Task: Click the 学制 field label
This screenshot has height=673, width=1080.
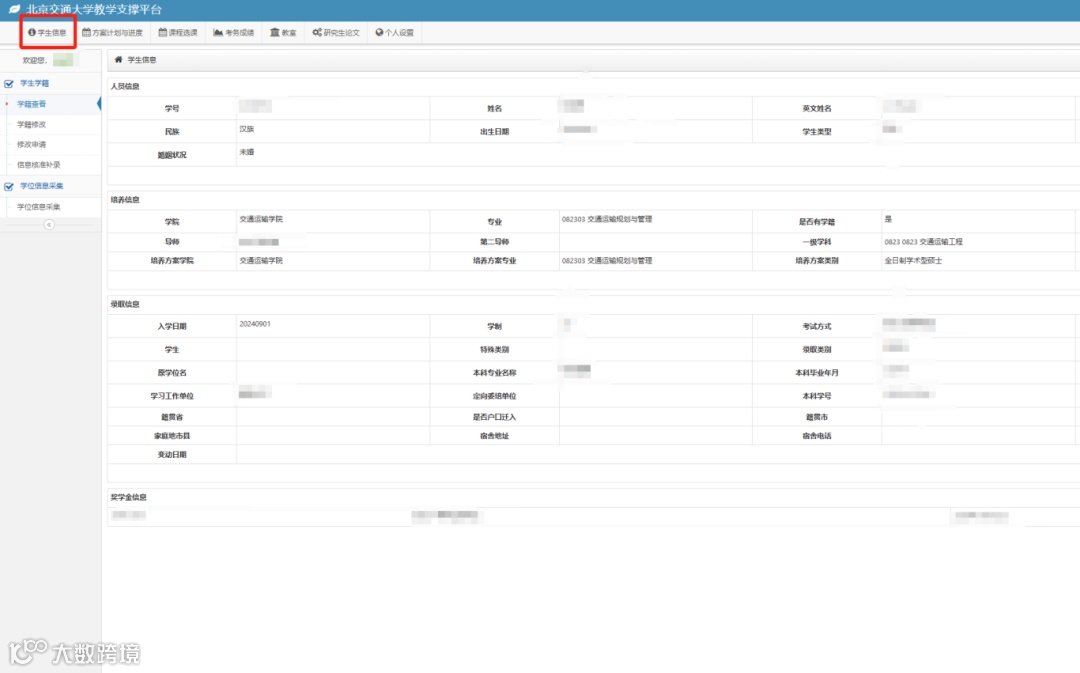Action: click(x=495, y=327)
